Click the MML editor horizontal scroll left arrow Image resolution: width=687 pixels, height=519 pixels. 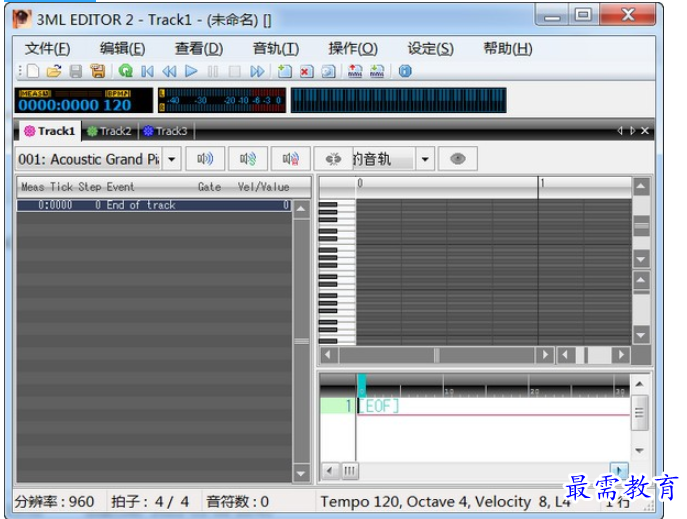[329, 471]
